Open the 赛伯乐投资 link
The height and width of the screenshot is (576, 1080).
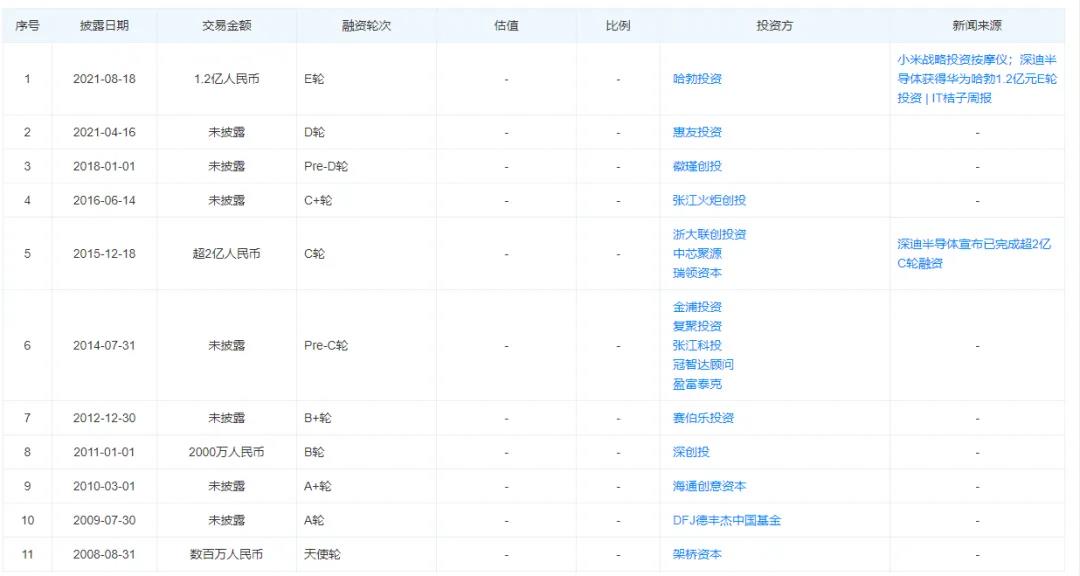click(703, 418)
